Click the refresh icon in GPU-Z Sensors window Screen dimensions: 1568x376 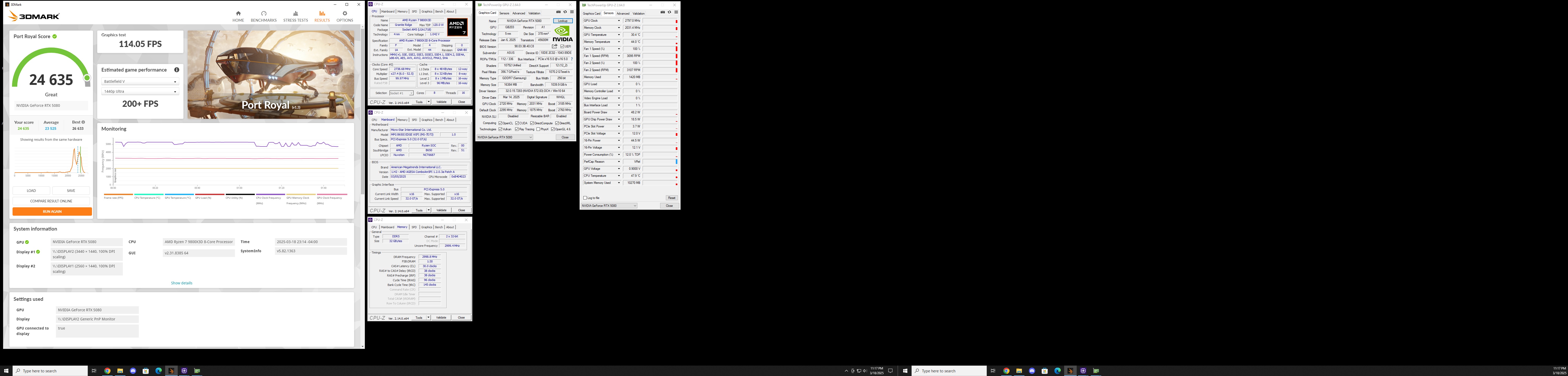tap(669, 12)
